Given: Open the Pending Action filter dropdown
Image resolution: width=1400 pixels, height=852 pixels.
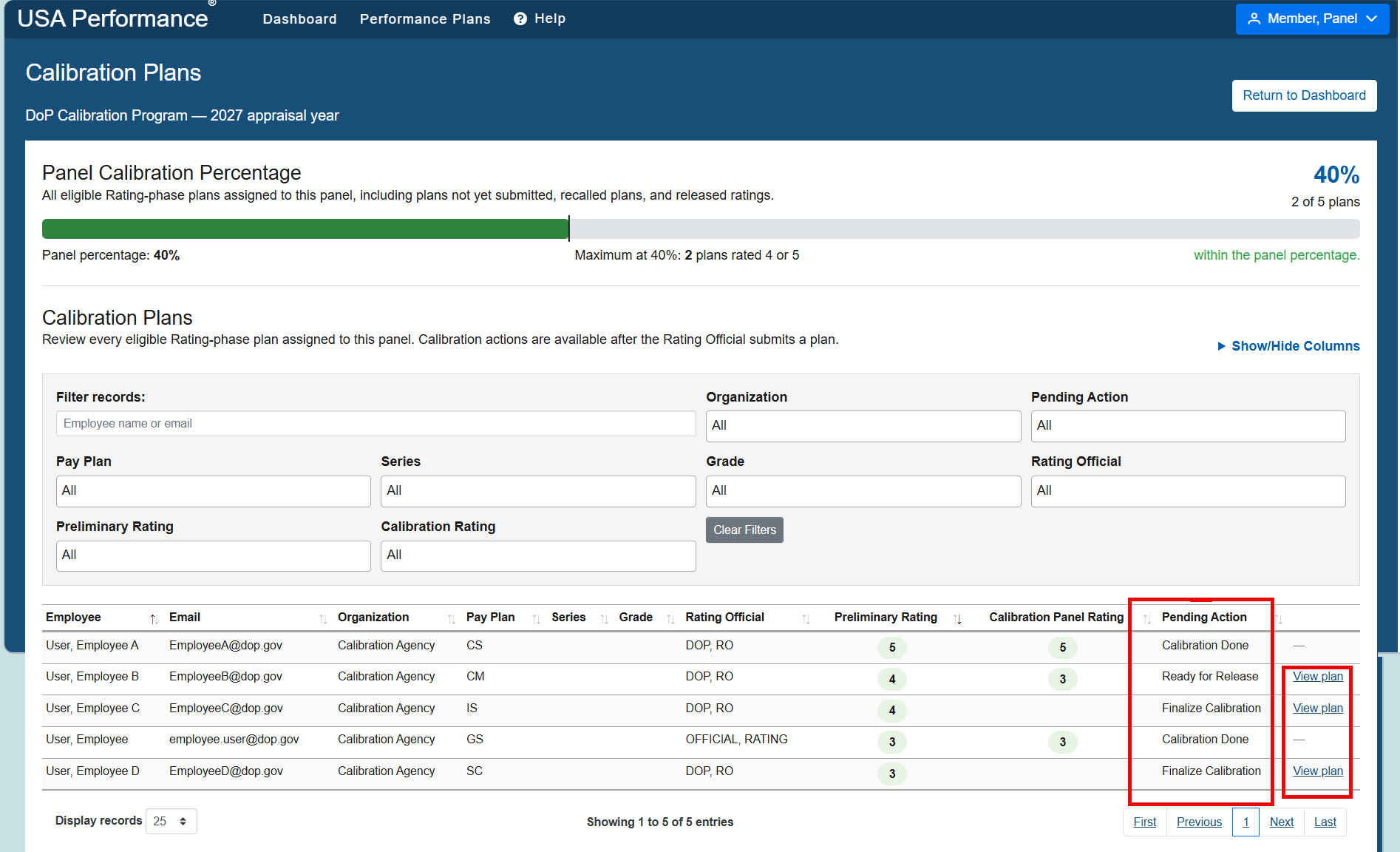Looking at the screenshot, I should (x=1188, y=426).
